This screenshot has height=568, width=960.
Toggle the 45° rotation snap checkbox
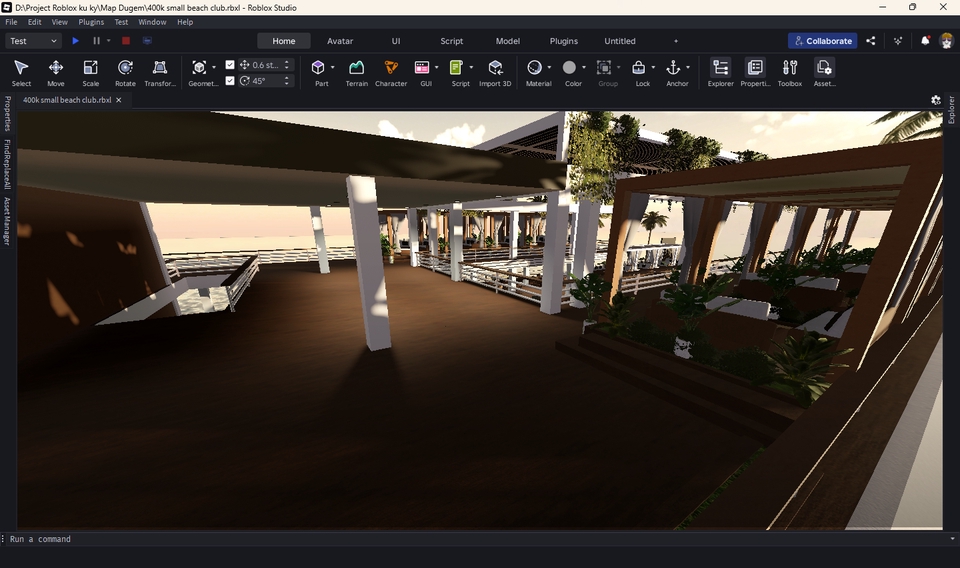[x=230, y=81]
